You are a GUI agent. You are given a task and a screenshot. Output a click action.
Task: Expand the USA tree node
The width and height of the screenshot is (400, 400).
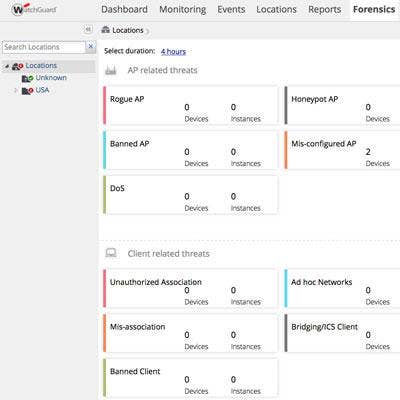(15, 90)
